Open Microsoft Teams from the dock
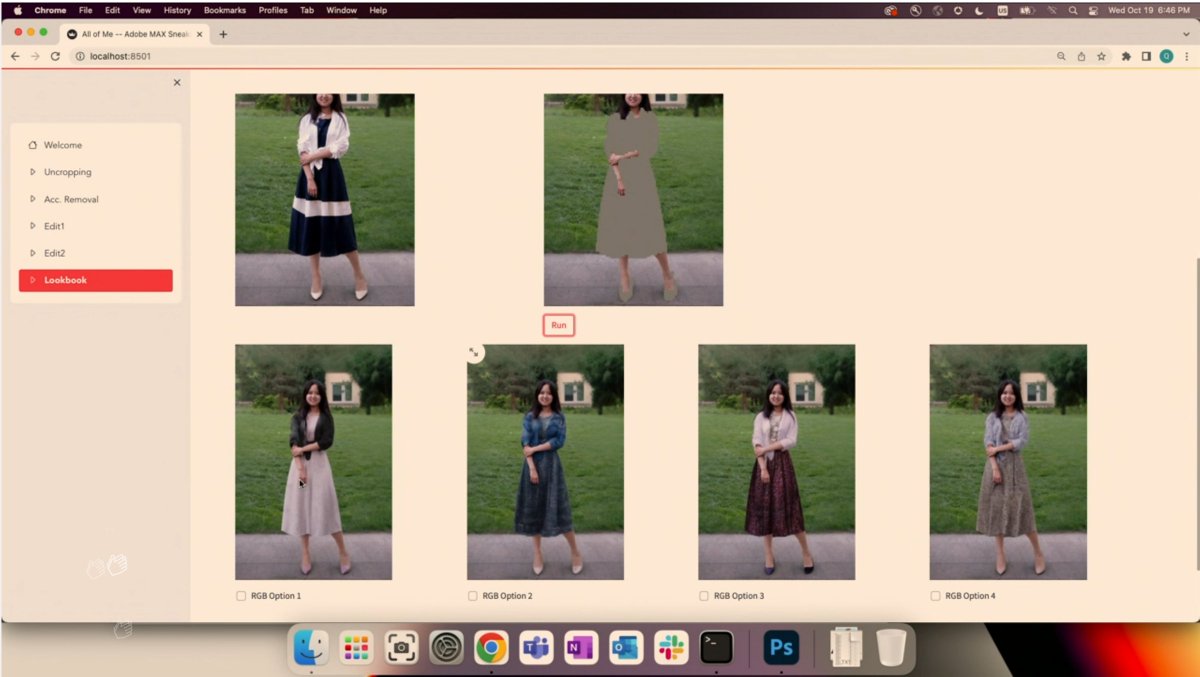The image size is (1200, 677). [x=536, y=648]
